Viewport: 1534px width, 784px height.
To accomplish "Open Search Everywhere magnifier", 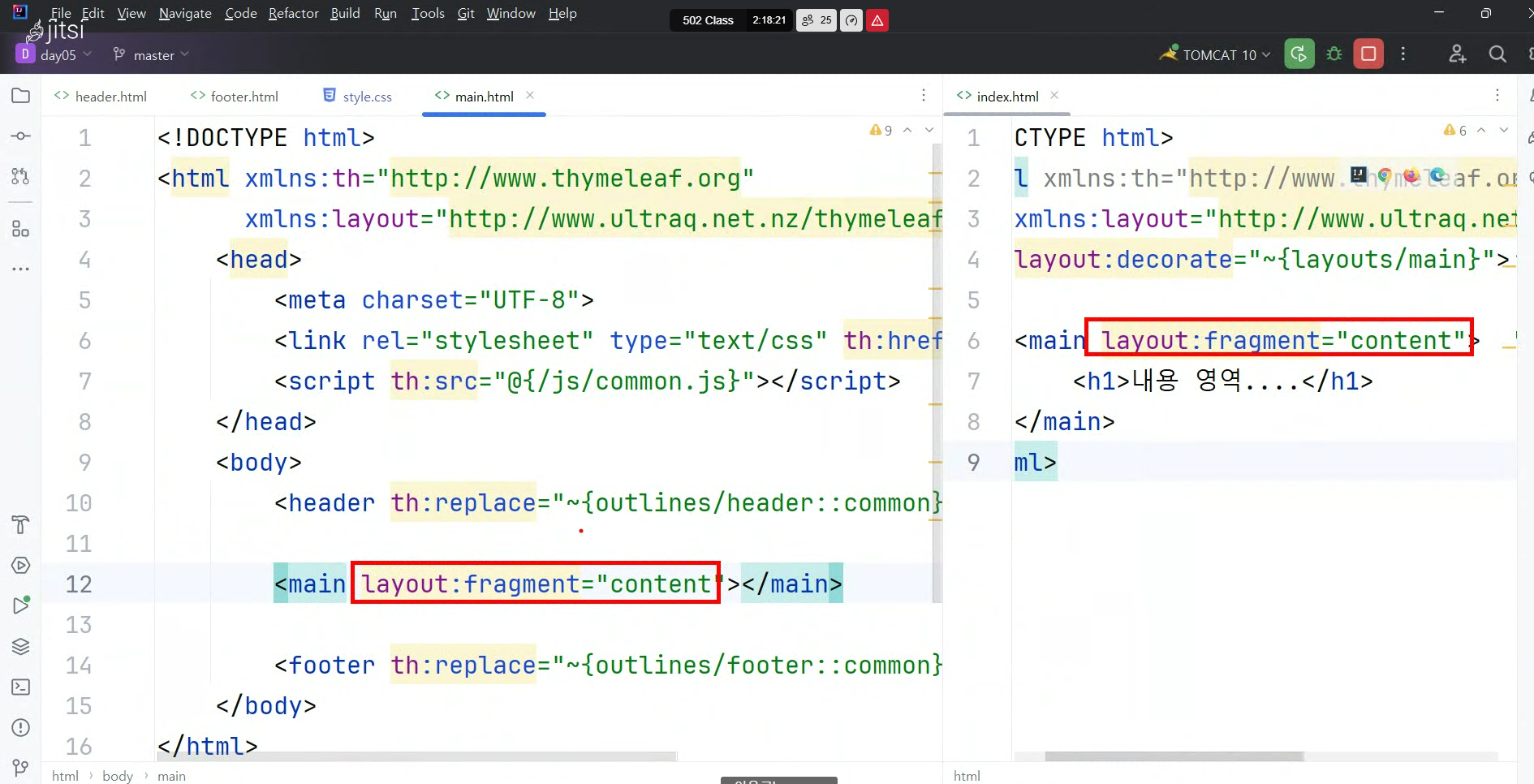I will 1497,54.
